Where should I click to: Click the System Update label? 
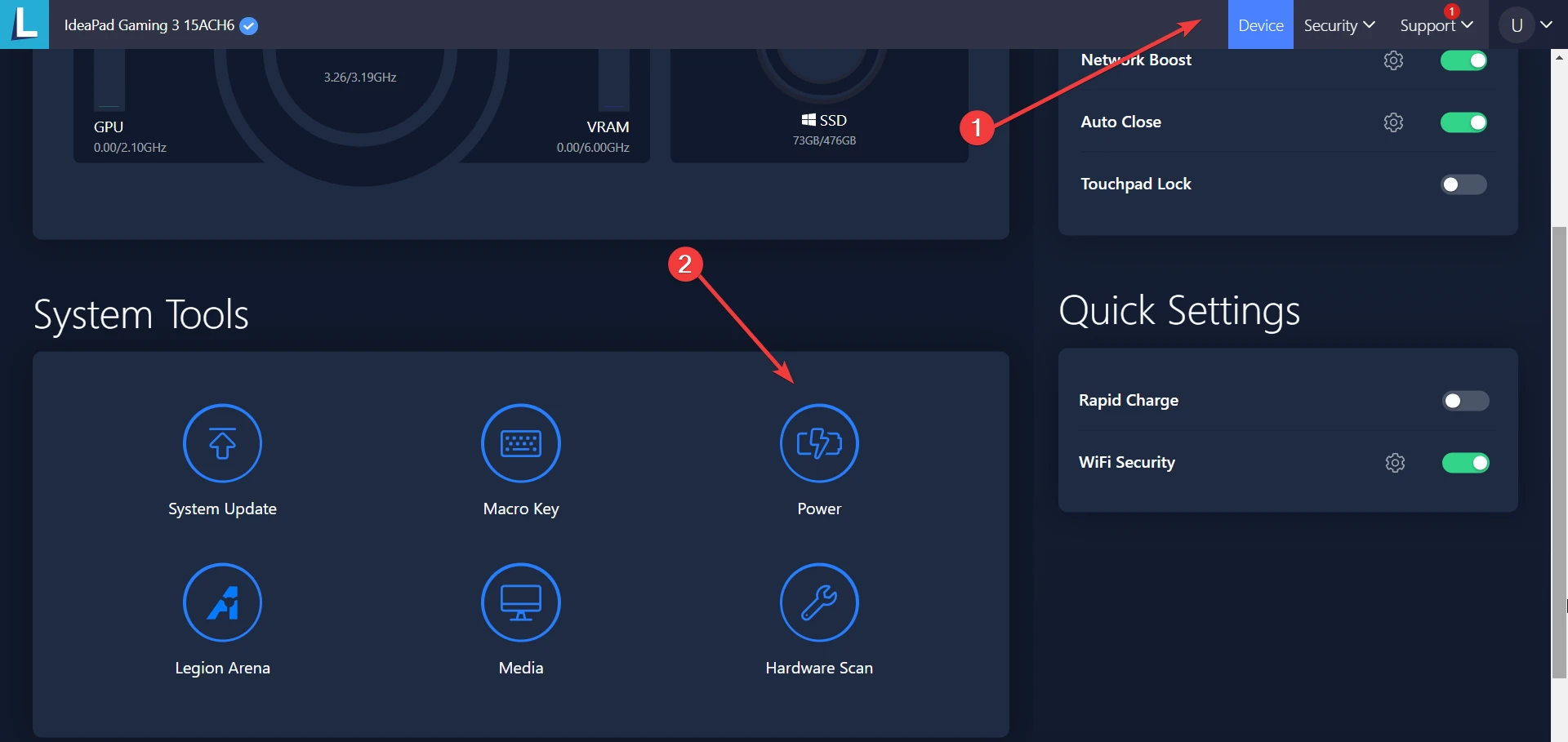click(222, 509)
